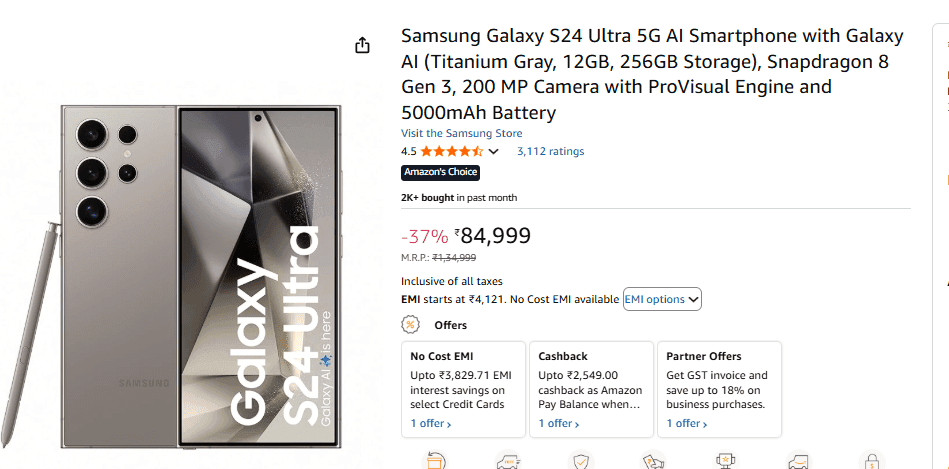Open the 1 offer link under No Cost EMI
The height and width of the screenshot is (469, 949).
[x=431, y=424]
